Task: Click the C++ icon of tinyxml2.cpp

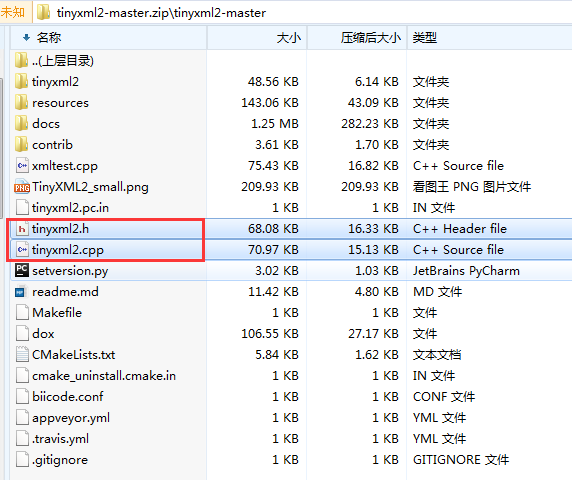Action: click(22, 249)
